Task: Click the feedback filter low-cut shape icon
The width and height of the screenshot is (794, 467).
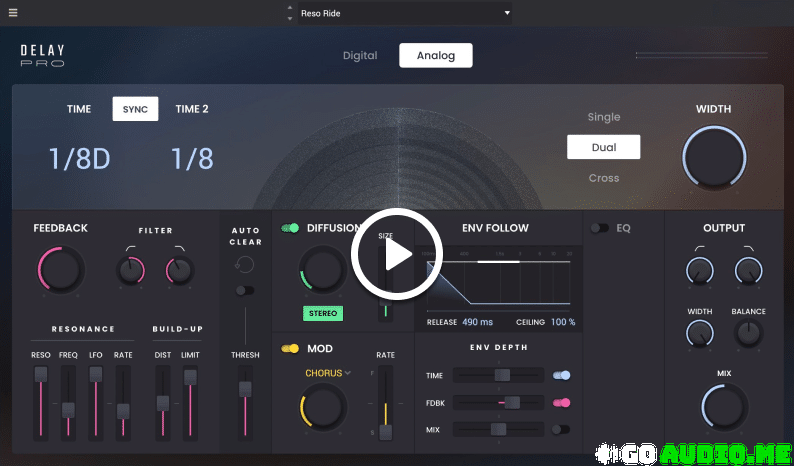Action: point(131,248)
